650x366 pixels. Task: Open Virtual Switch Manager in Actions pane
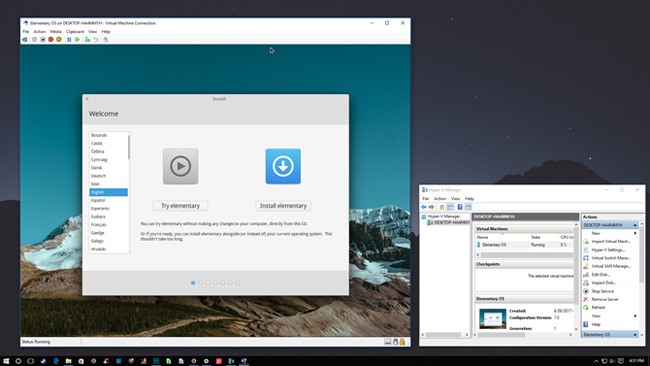tap(610, 258)
